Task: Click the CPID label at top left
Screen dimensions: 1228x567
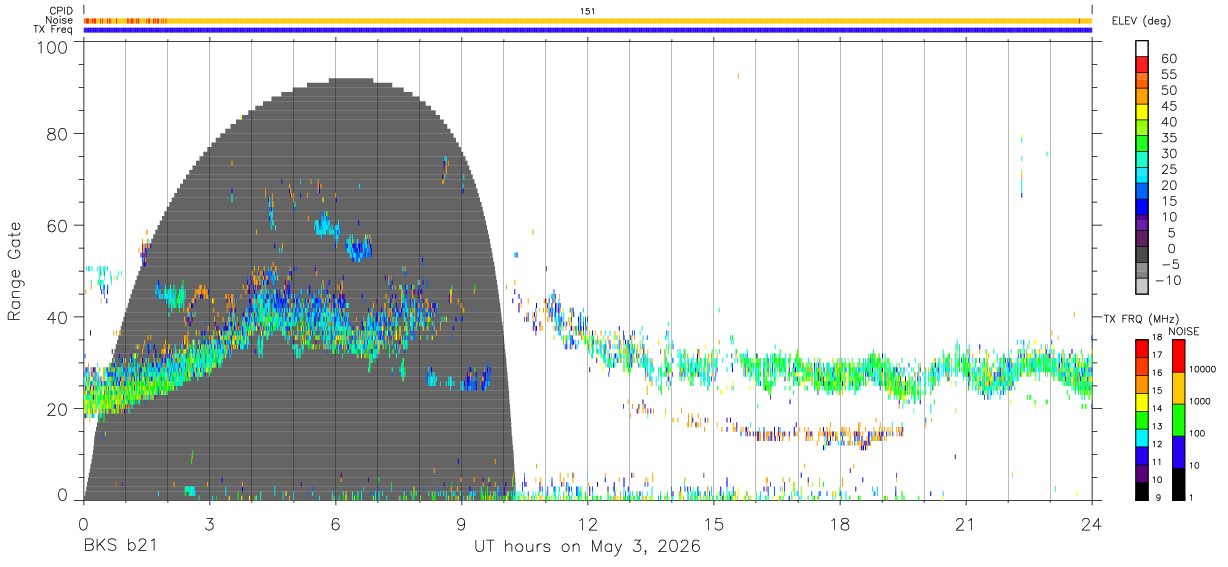Action: click(x=59, y=10)
